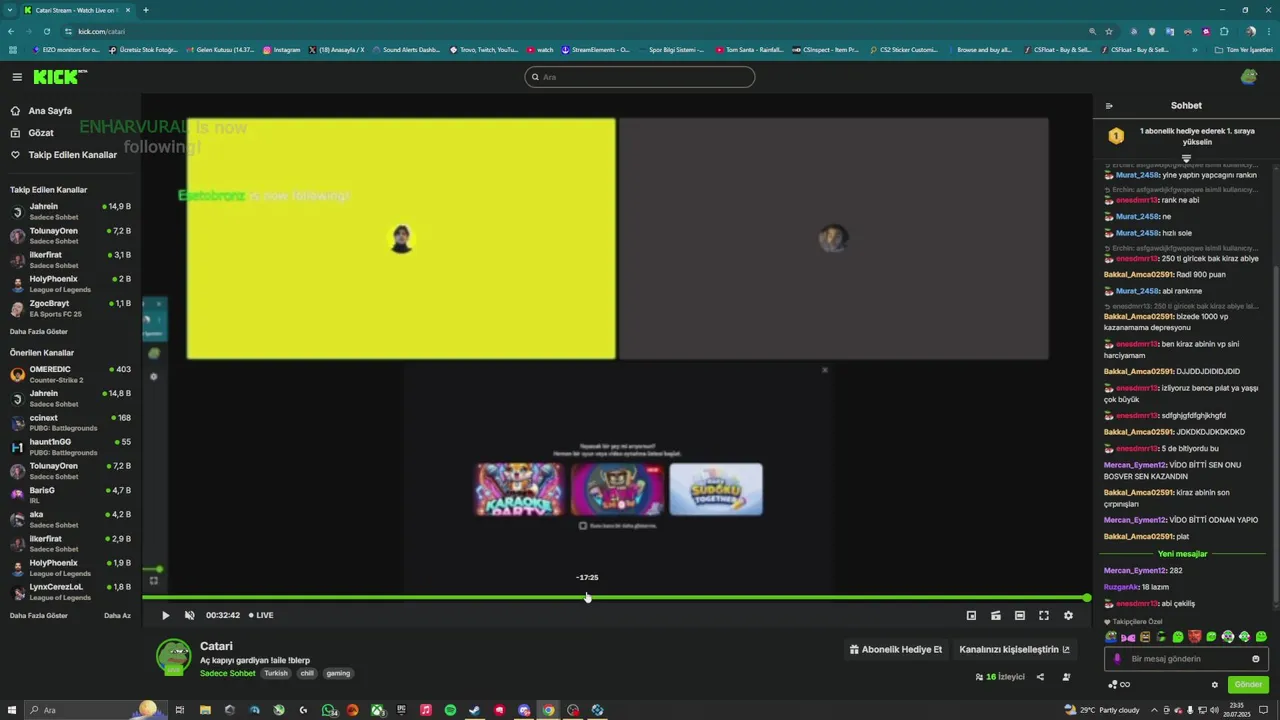The image size is (1280, 720).
Task: Select the Turkish tag
Action: [276, 673]
